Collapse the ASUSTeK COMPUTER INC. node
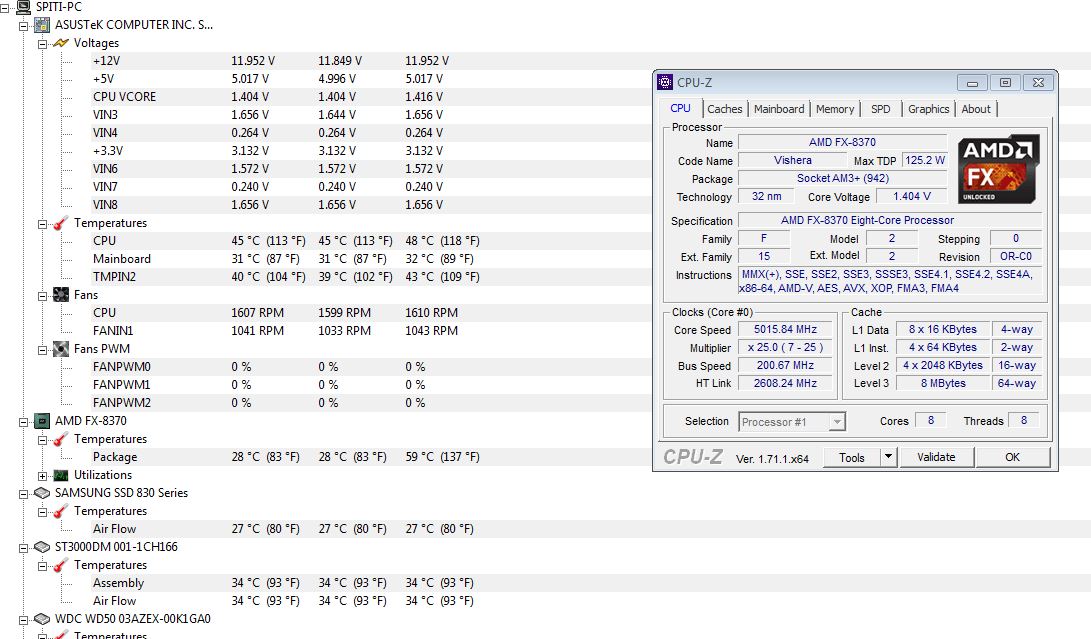The width and height of the screenshot is (1091, 639). pos(23,26)
